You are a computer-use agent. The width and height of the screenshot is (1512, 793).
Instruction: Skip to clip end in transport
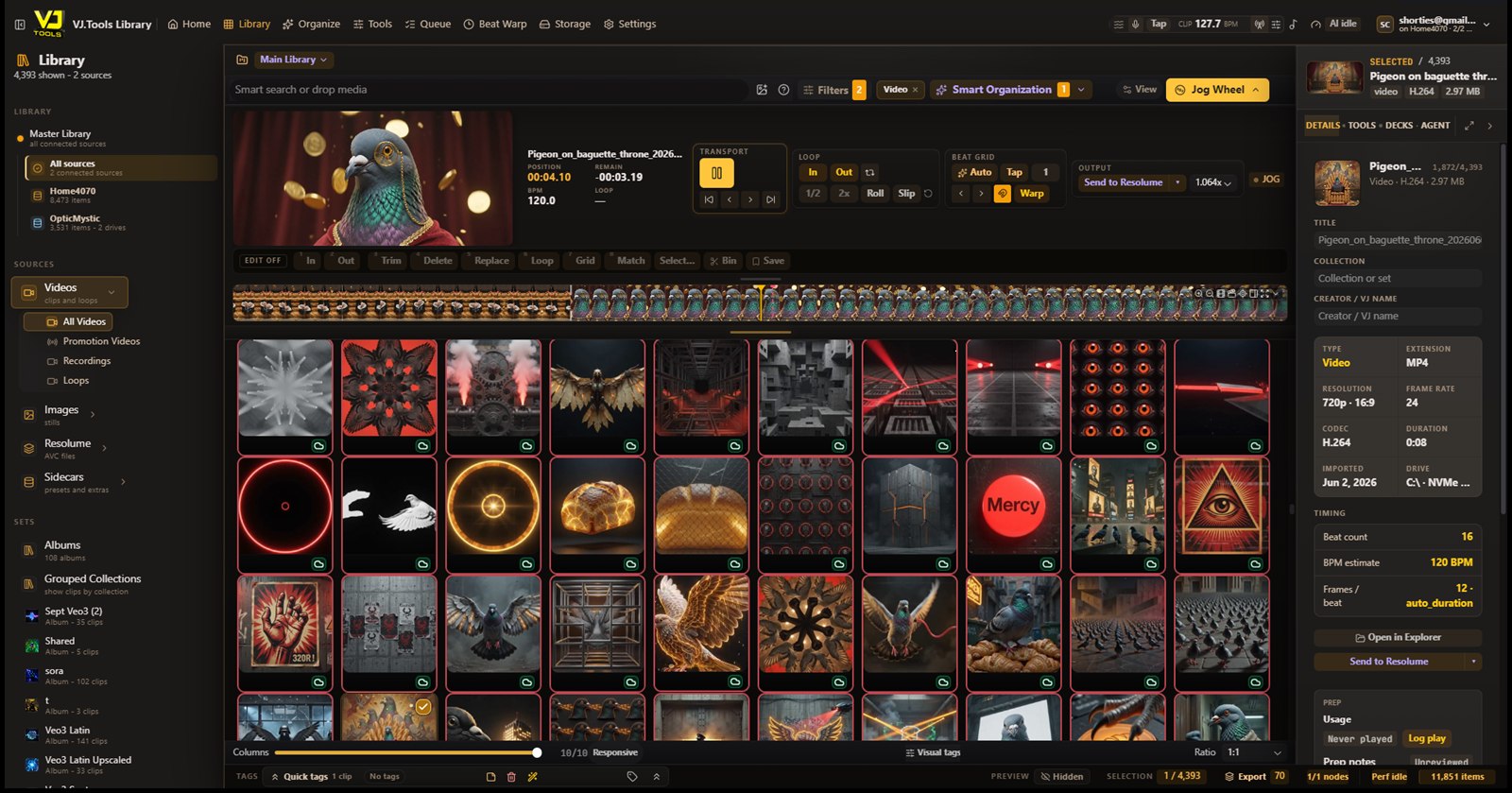(770, 199)
